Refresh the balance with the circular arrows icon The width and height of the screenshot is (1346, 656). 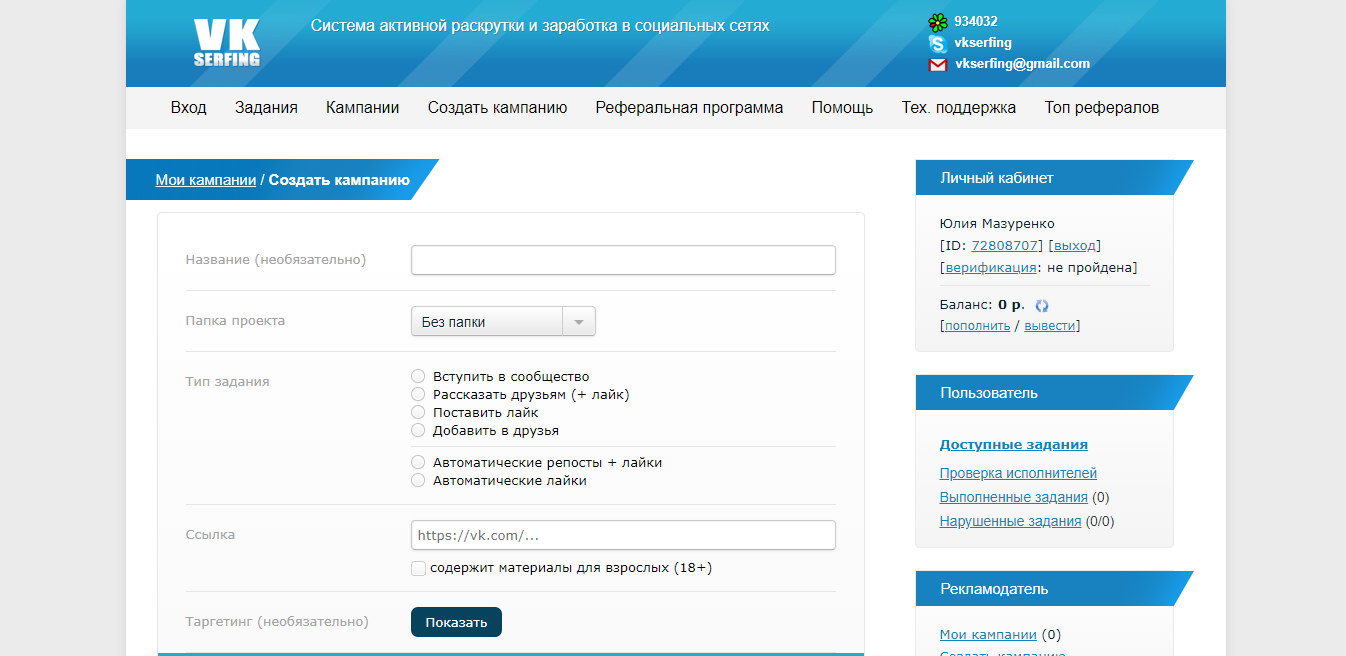tap(1041, 305)
